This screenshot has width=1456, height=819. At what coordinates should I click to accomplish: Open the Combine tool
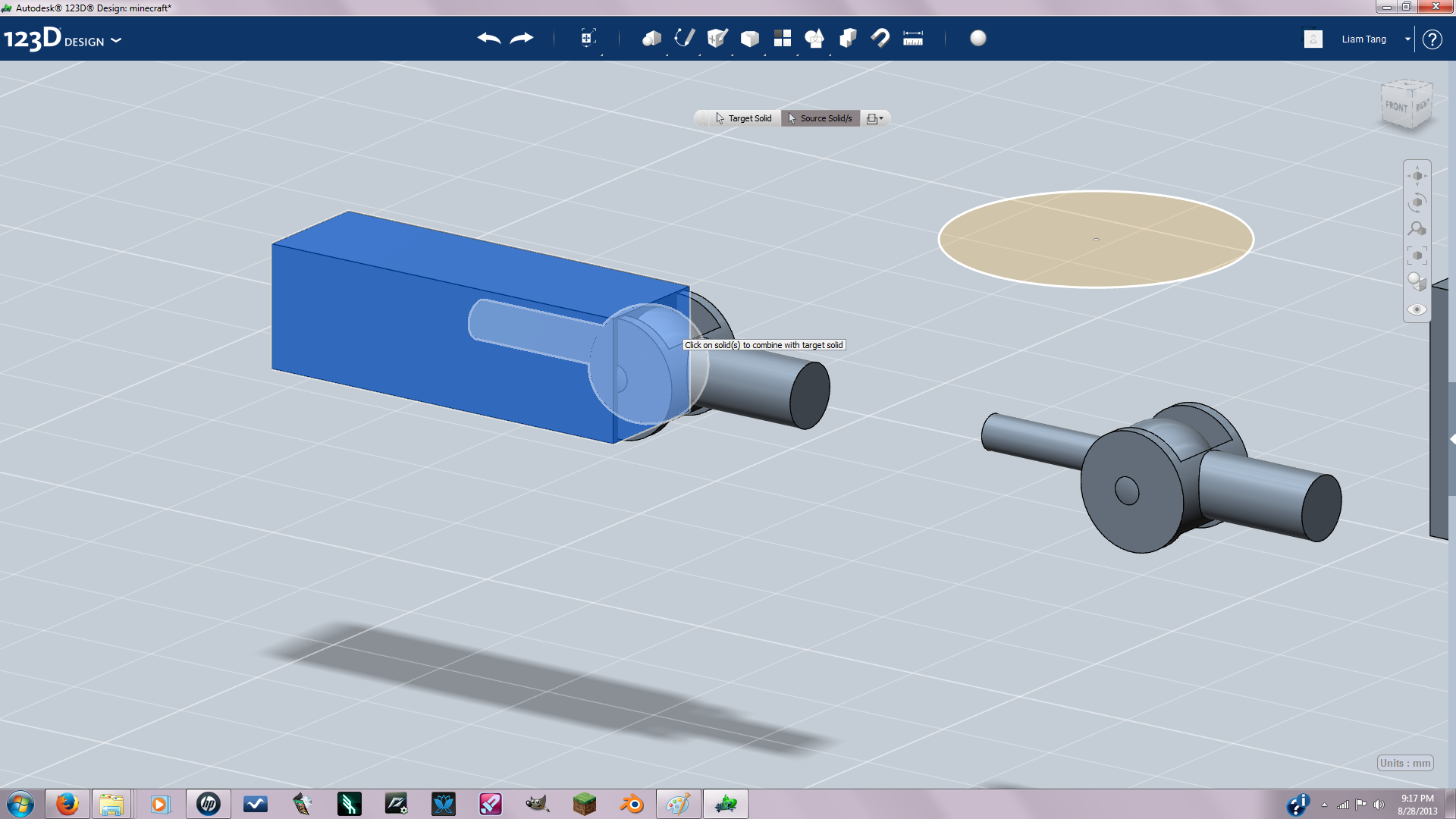coord(848,38)
